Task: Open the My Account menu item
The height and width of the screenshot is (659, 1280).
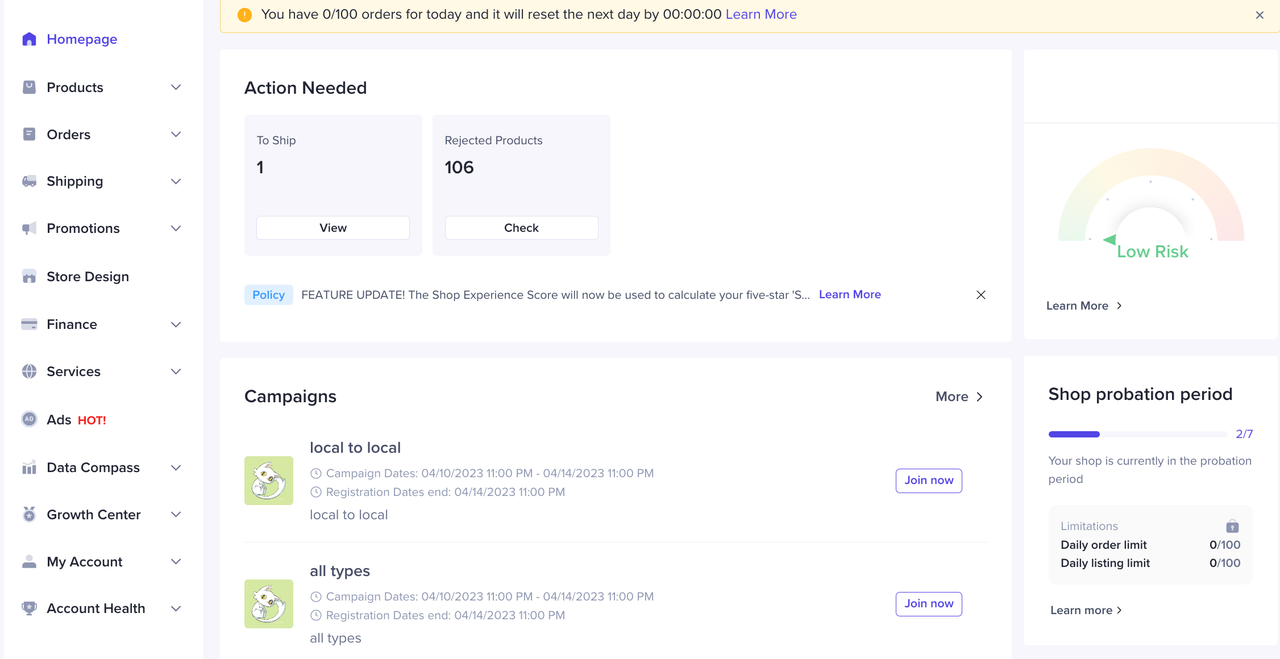Action: (84, 561)
